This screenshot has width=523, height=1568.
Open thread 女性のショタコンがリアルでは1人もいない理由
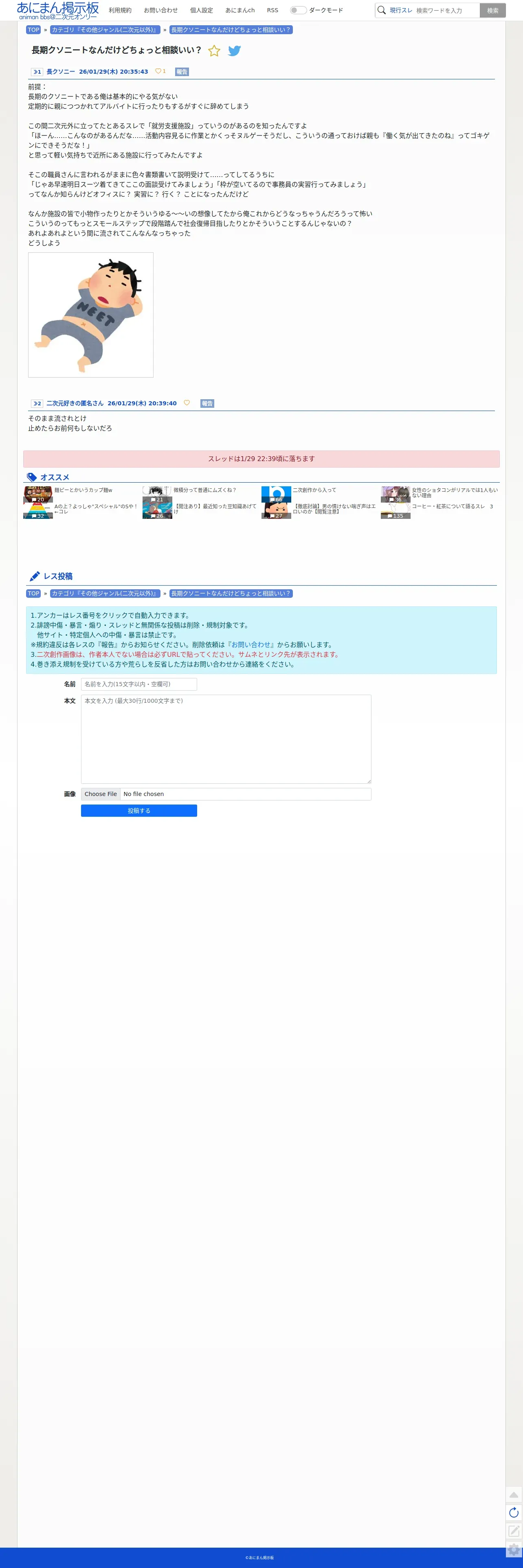coord(455,492)
